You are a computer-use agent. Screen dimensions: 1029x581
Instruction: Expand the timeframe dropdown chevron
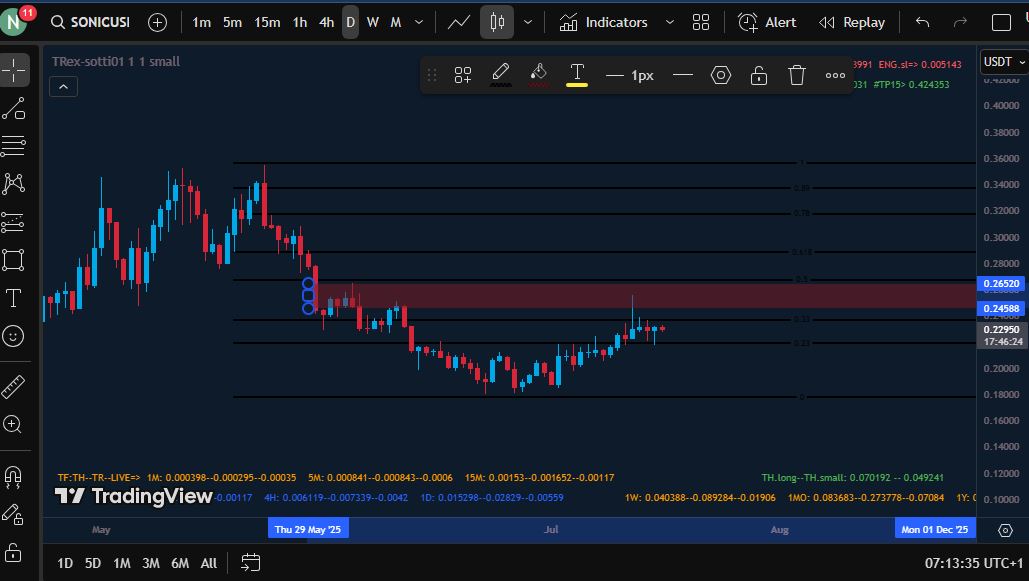click(x=419, y=22)
